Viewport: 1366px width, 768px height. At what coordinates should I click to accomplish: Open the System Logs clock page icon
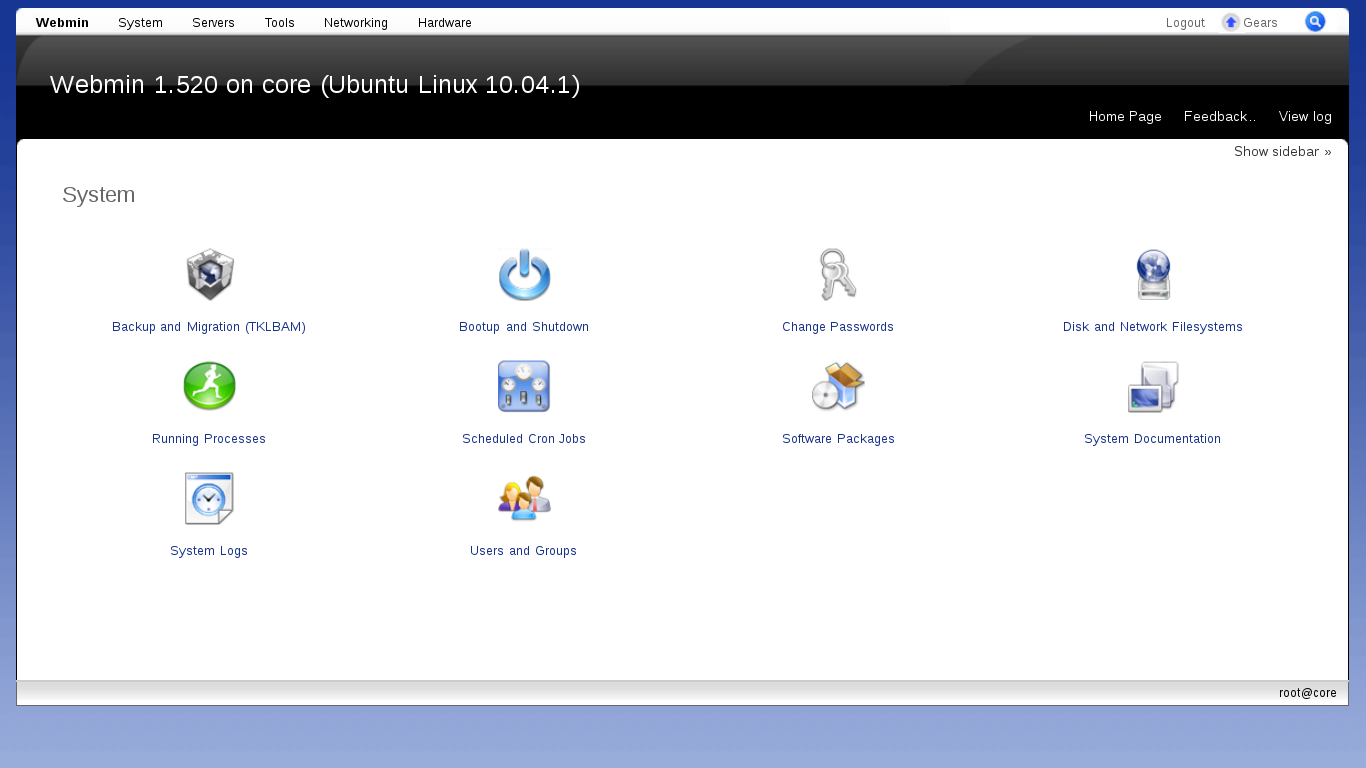pos(209,499)
